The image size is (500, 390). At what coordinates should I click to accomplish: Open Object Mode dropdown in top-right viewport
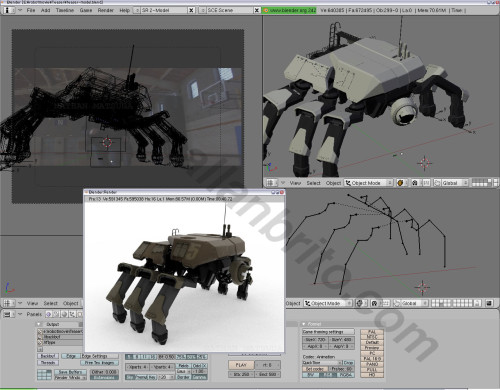[x=369, y=183]
